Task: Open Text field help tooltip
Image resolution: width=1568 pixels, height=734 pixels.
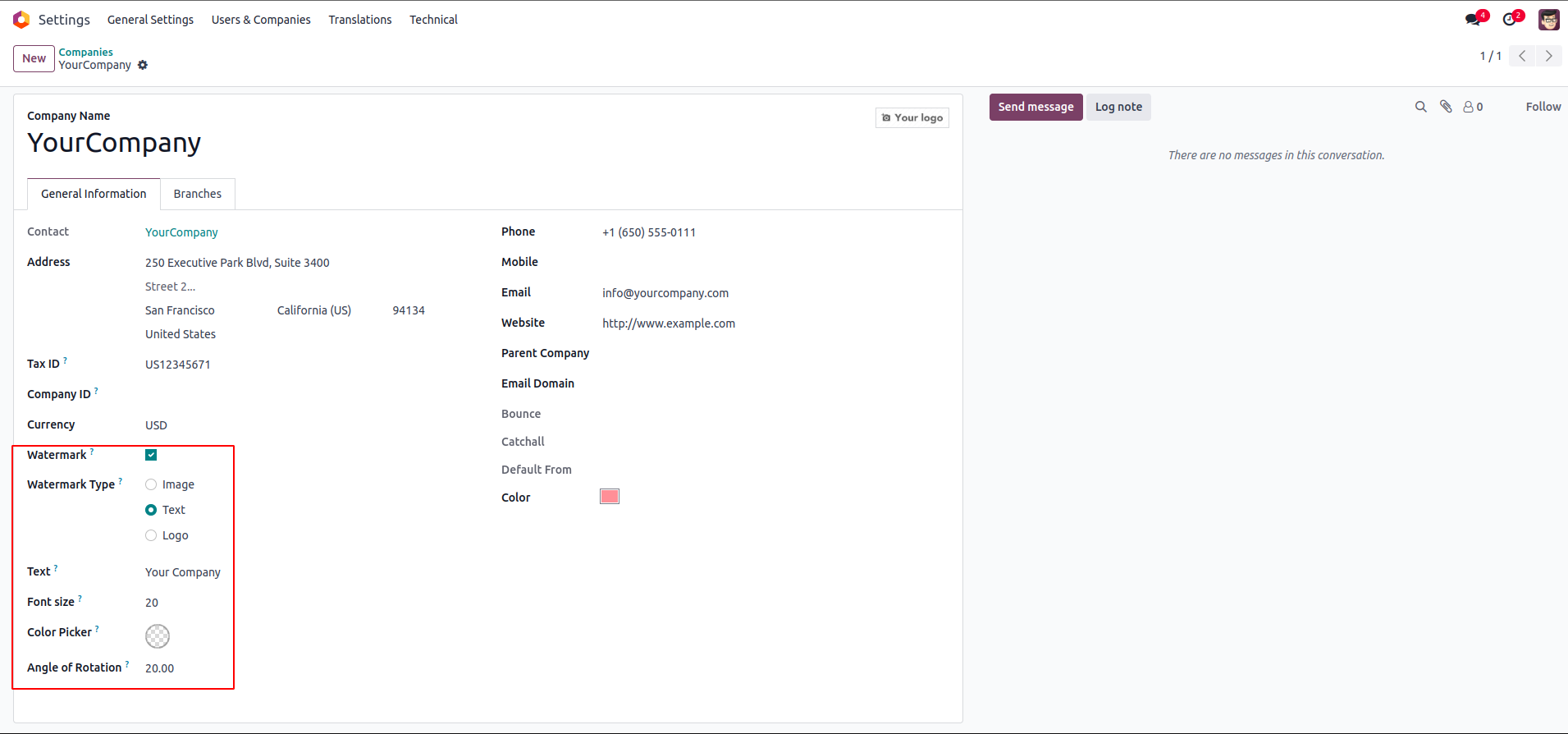Action: 56,567
